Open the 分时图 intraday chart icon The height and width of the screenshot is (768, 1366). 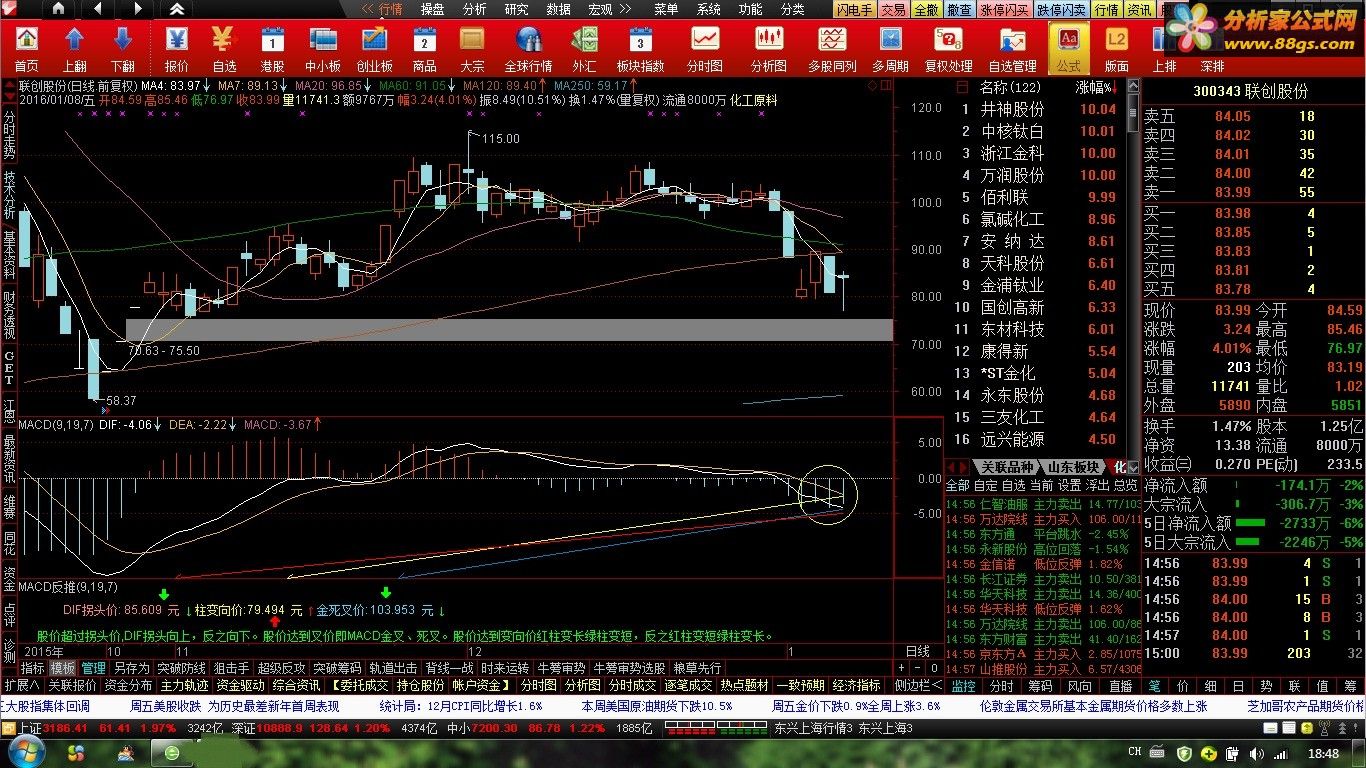[705, 48]
